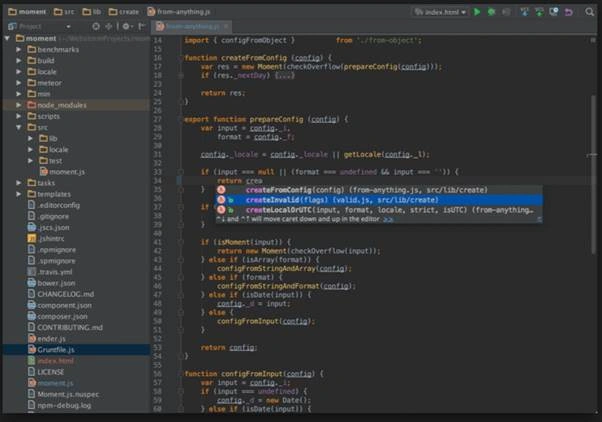The height and width of the screenshot is (422, 602).
Task: Place caret after 'return crea' on line 34
Action: tap(263, 181)
